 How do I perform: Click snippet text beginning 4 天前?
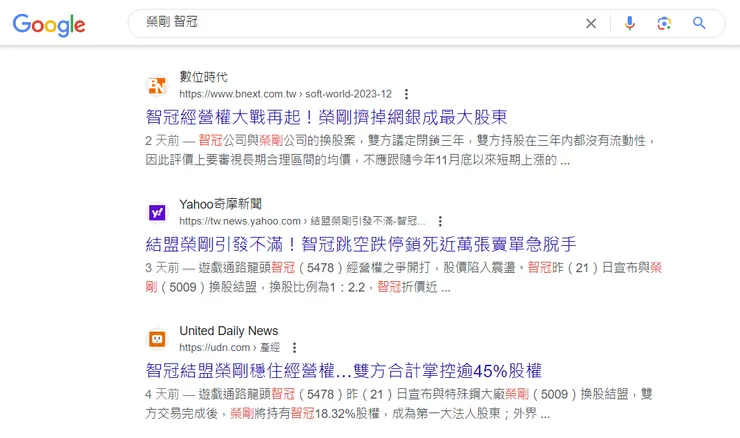(x=399, y=404)
